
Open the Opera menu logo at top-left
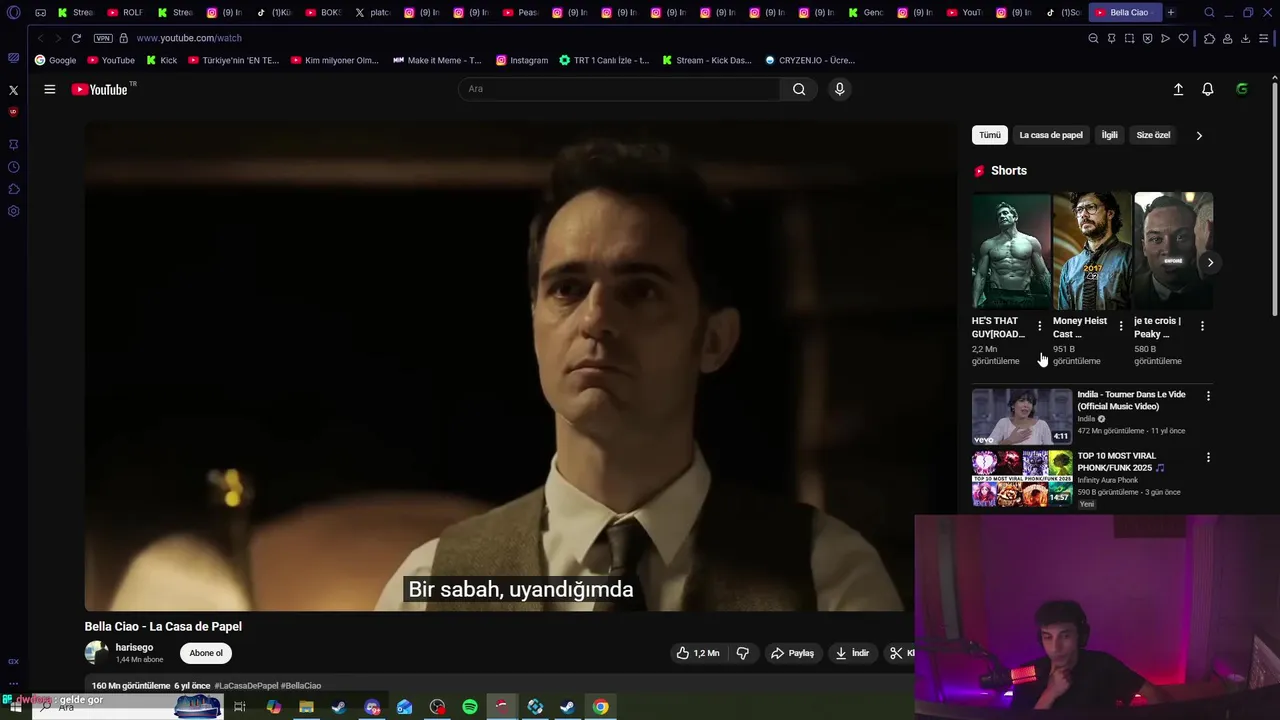(x=13, y=12)
